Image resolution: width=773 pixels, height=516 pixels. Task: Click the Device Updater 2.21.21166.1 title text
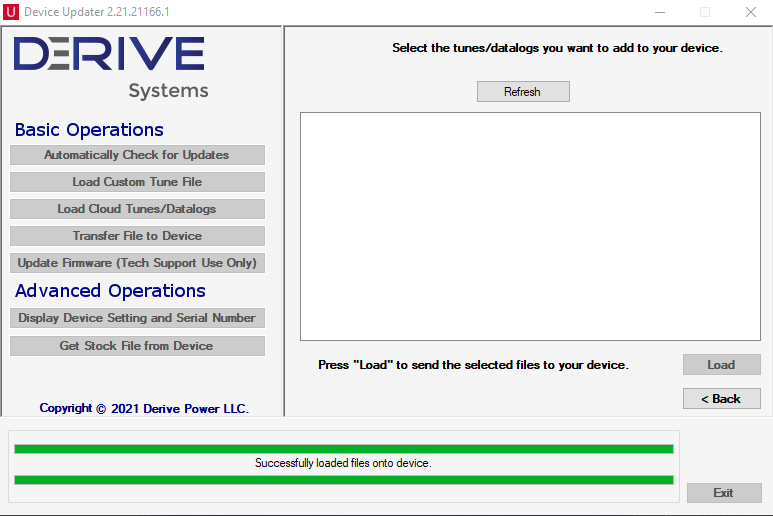click(x=97, y=12)
